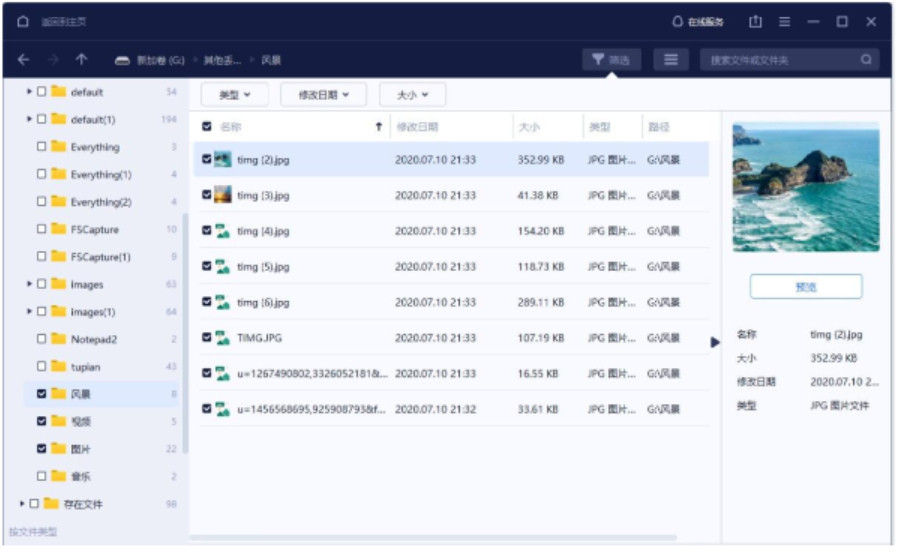Image resolution: width=899 pixels, height=555 pixels.
Task: Click the magnifier search icon
Action: coord(866,60)
